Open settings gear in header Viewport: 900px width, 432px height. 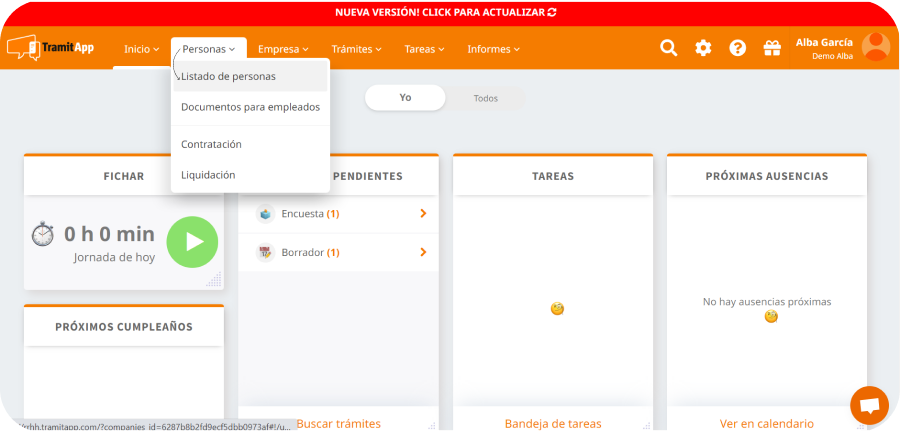[703, 48]
